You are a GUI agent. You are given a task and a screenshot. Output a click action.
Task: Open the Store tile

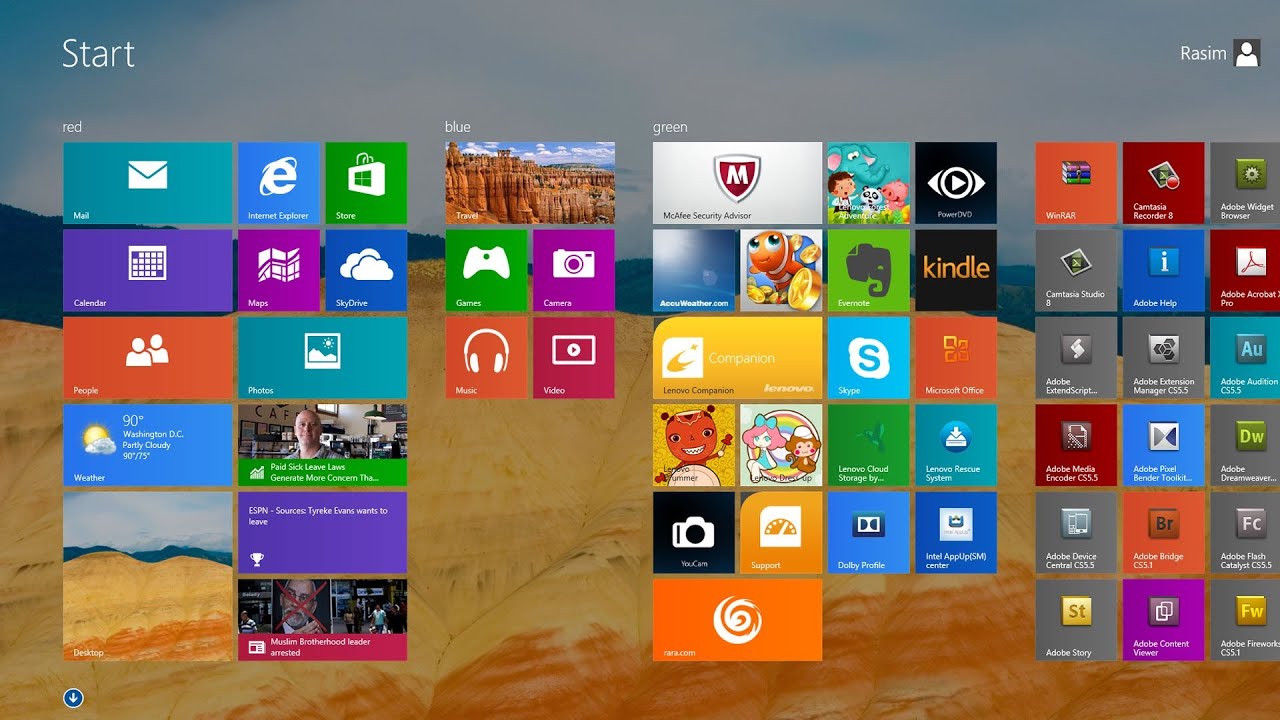pos(366,183)
